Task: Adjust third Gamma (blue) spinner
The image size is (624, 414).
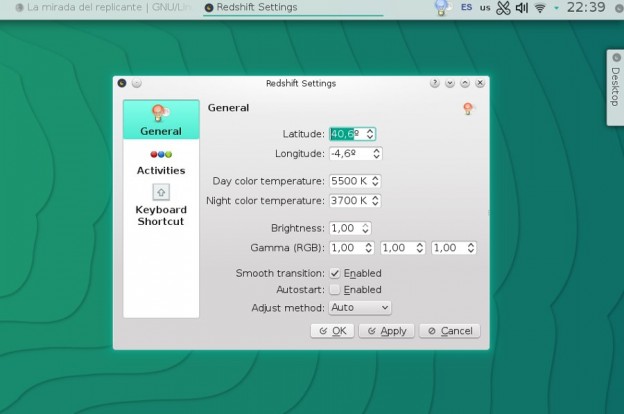Action: pos(471,248)
